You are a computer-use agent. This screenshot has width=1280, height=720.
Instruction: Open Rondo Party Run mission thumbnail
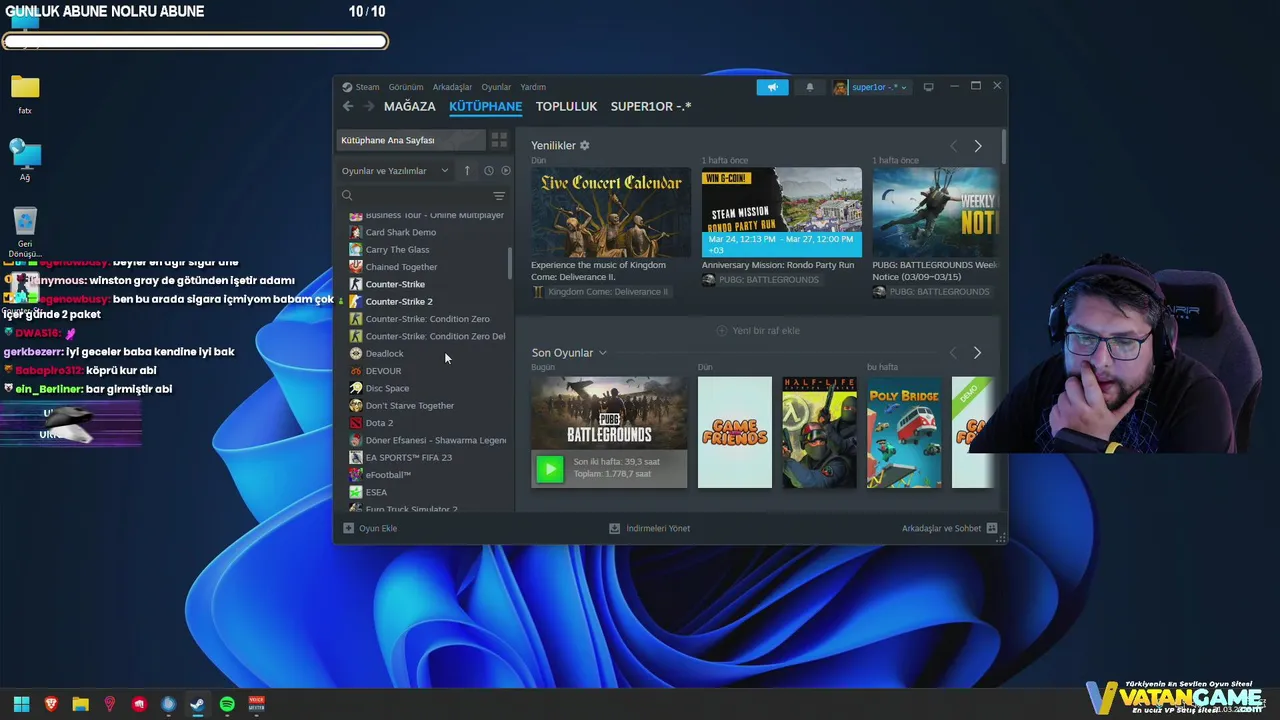[781, 212]
